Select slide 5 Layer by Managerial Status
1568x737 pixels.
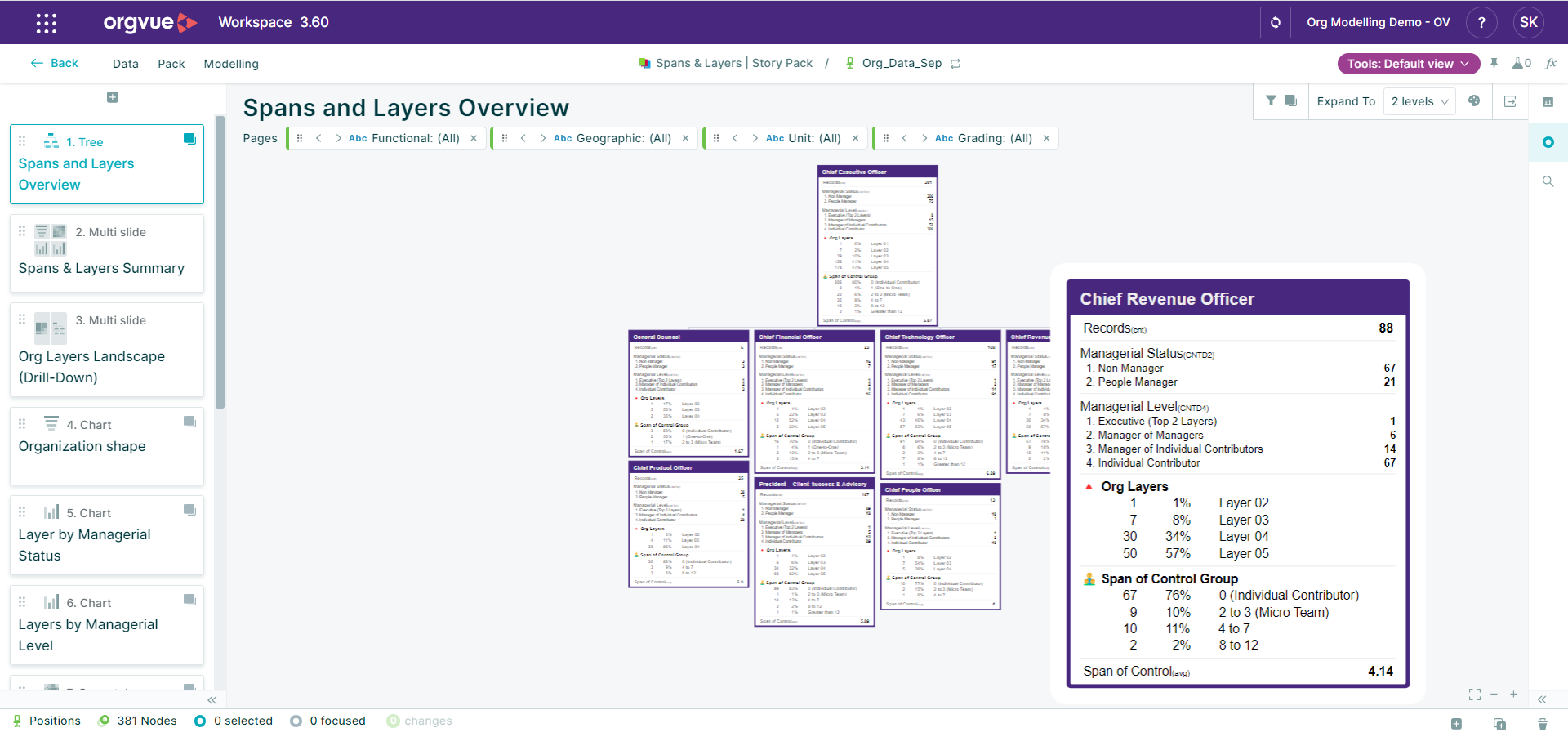click(x=107, y=534)
